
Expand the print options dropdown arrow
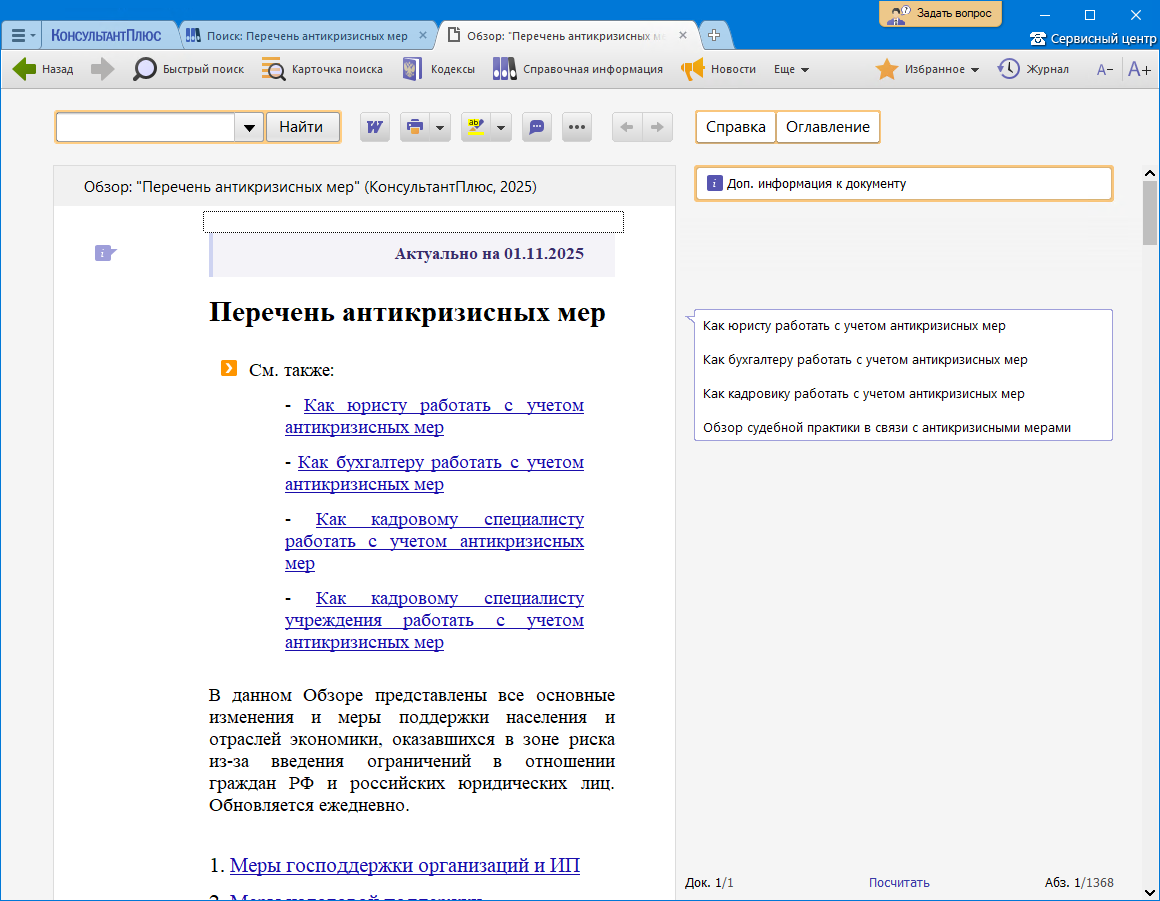[x=440, y=127]
